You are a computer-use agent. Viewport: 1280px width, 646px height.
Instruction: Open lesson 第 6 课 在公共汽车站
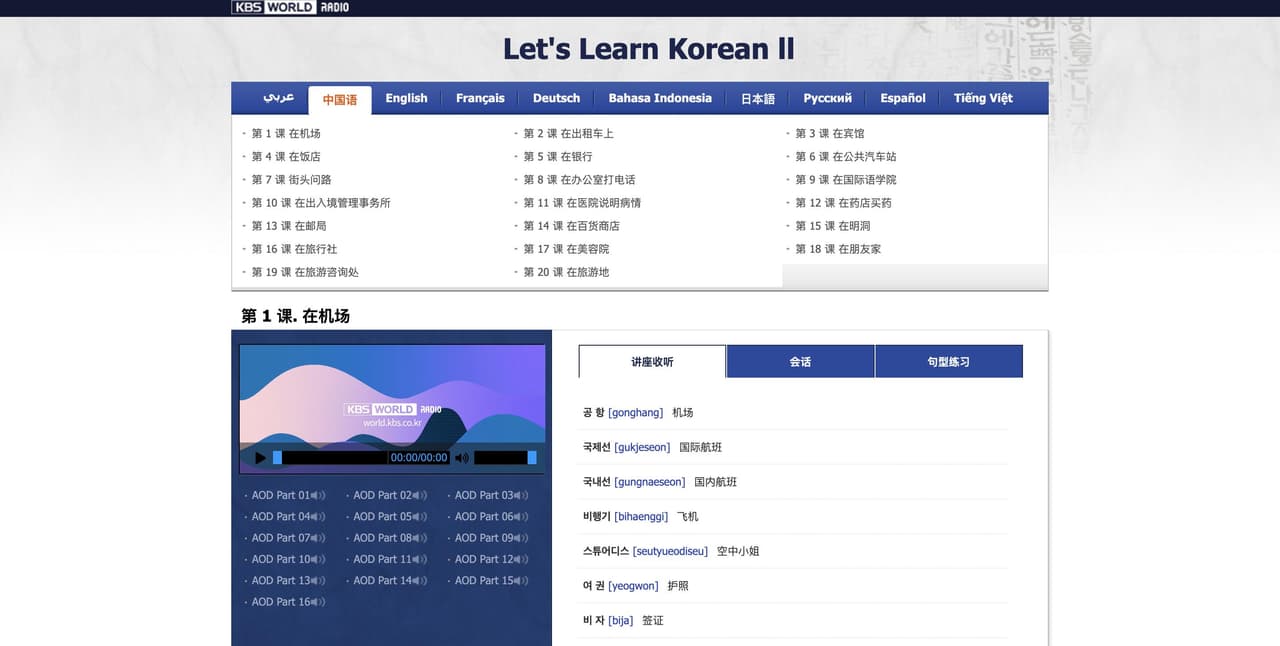pyautogui.click(x=846, y=156)
